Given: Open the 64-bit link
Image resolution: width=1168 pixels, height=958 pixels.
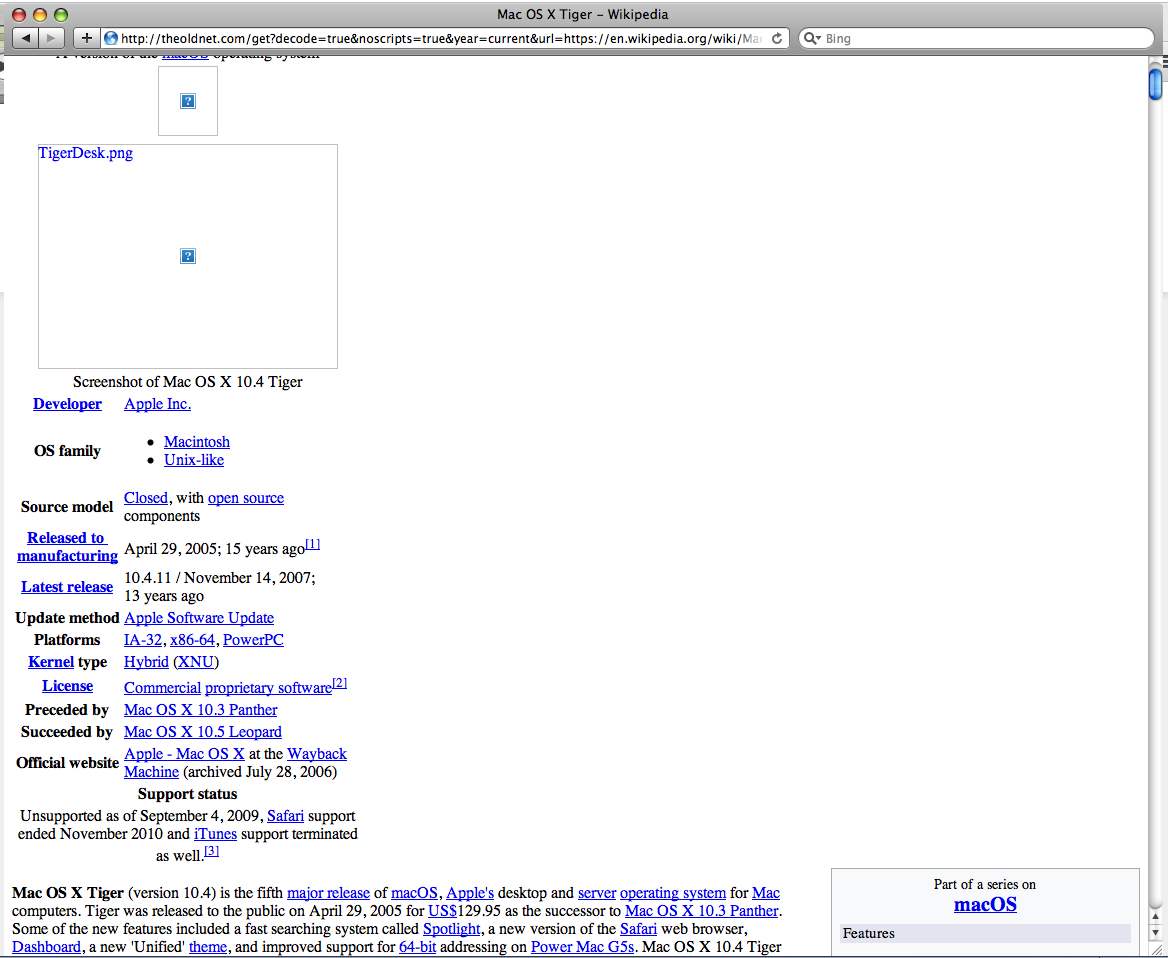Looking at the screenshot, I should [x=417, y=947].
